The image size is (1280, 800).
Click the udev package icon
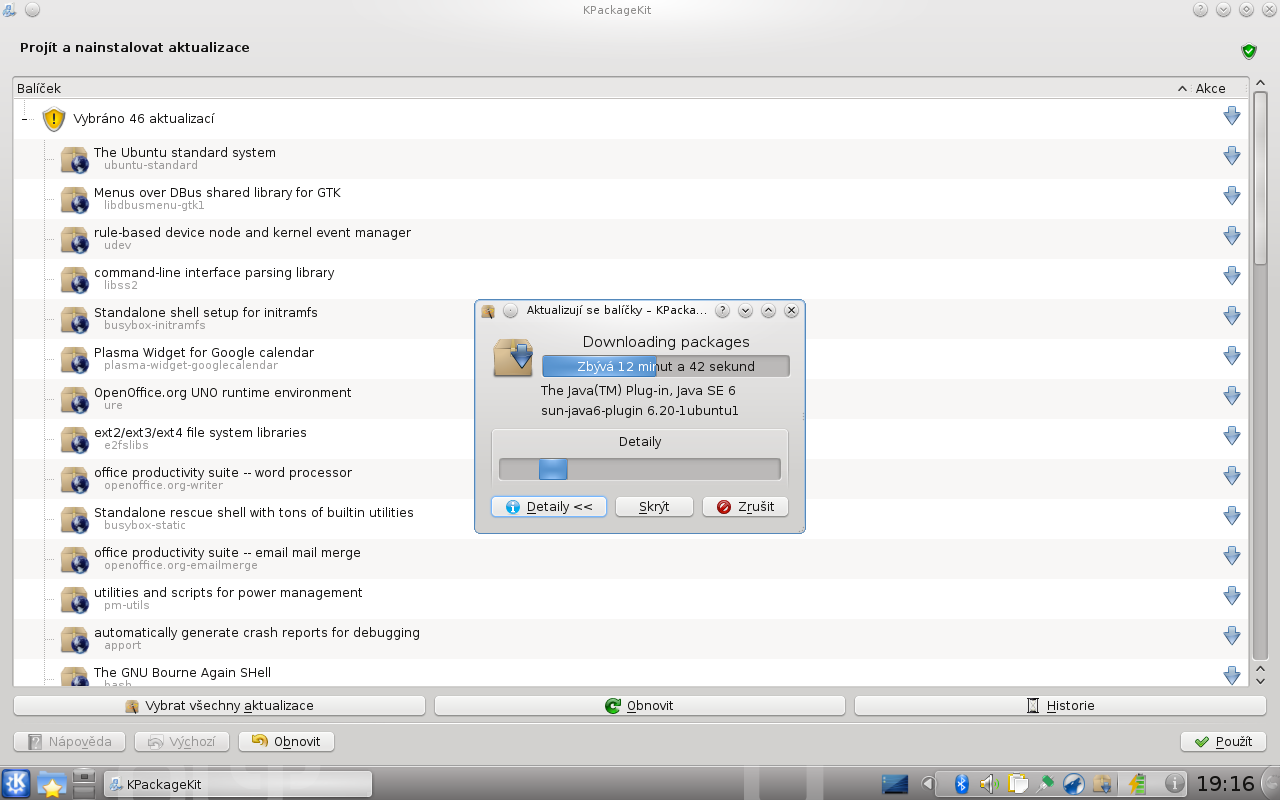74,240
